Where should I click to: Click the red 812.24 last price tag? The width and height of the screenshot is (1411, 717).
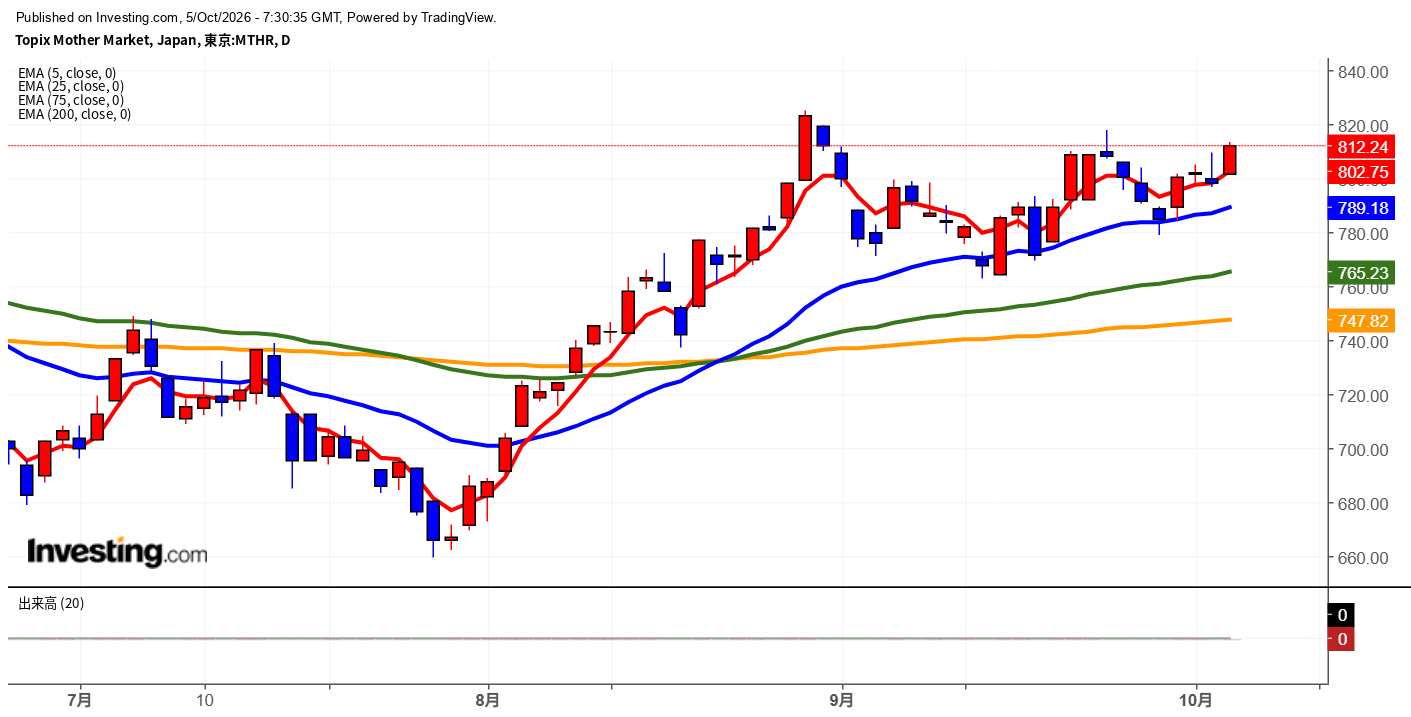1362,147
